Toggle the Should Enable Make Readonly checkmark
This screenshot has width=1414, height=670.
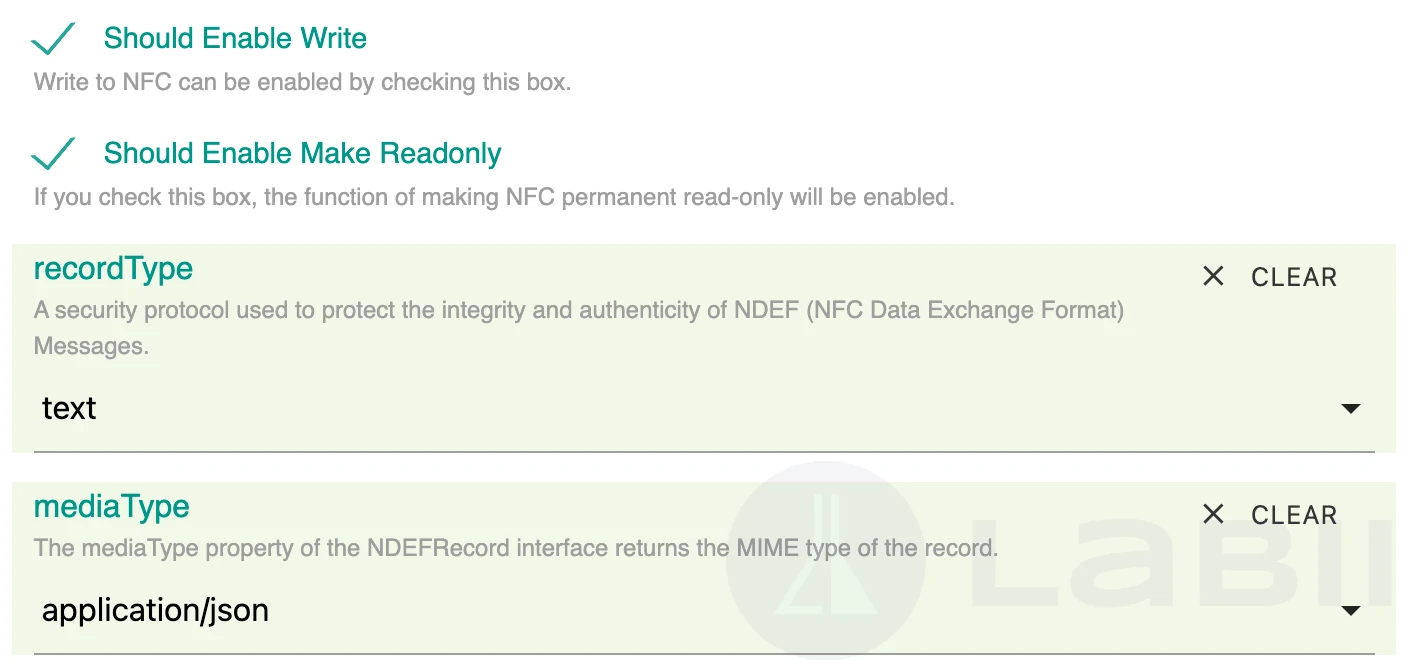point(53,154)
